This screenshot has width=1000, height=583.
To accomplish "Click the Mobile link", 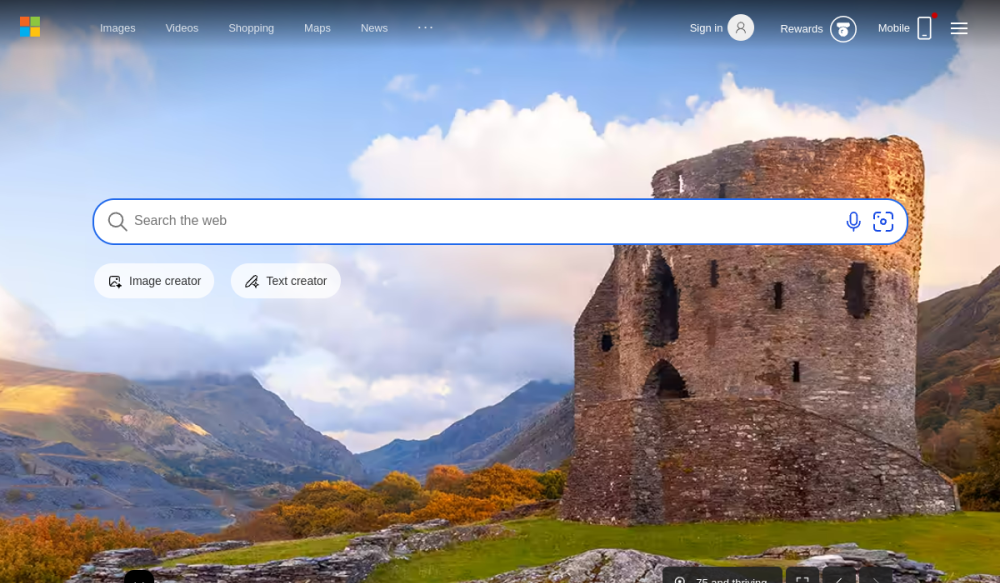I will tap(893, 28).
